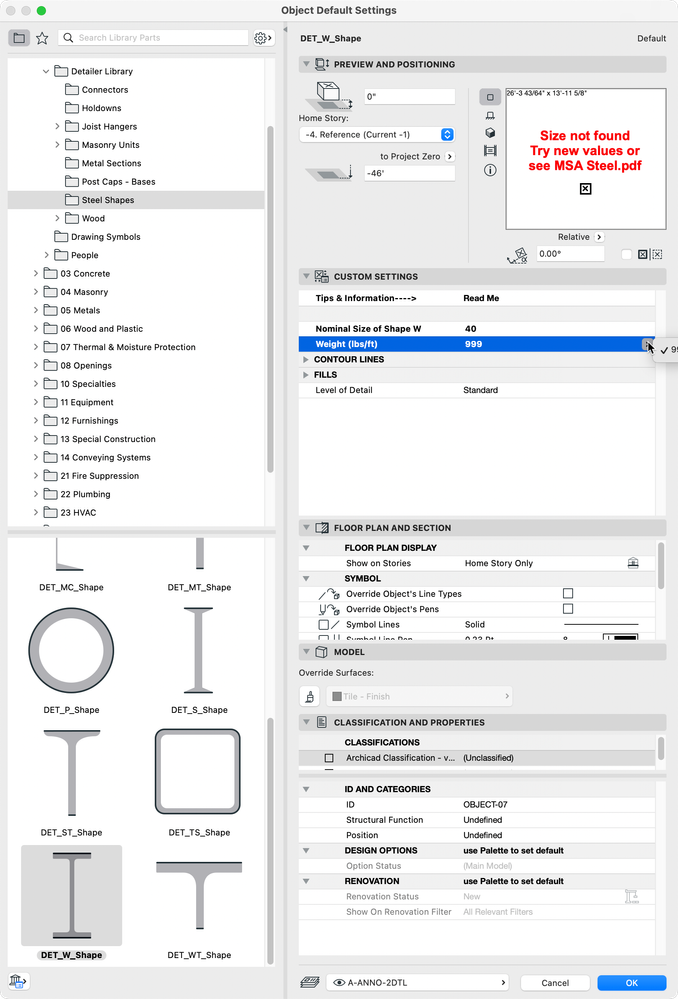Click the Symbol Lines solid line swatch
This screenshot has height=999, width=678.
(601, 624)
